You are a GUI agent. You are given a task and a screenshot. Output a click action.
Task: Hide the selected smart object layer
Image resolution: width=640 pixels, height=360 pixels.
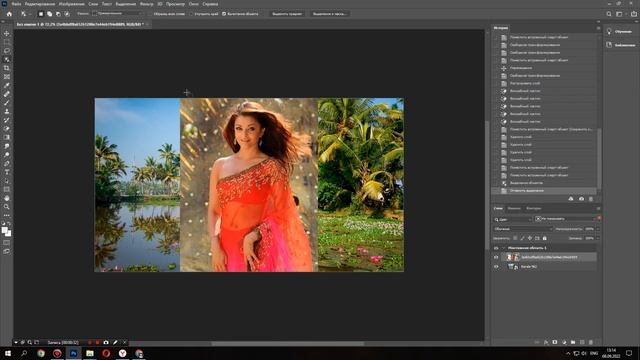496,257
